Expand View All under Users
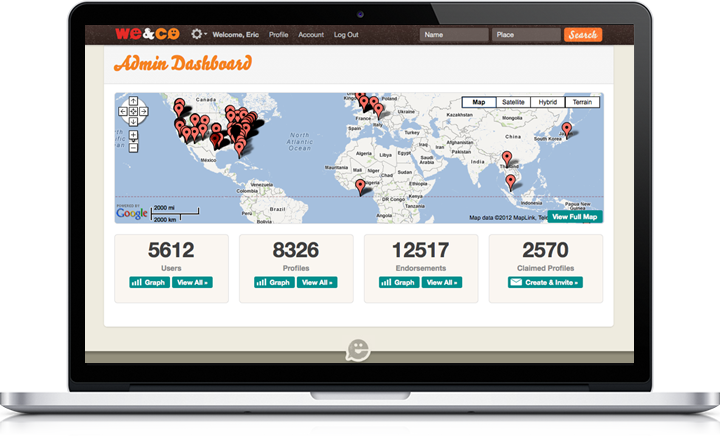Viewport: 720px width, 436px height. coord(192,283)
